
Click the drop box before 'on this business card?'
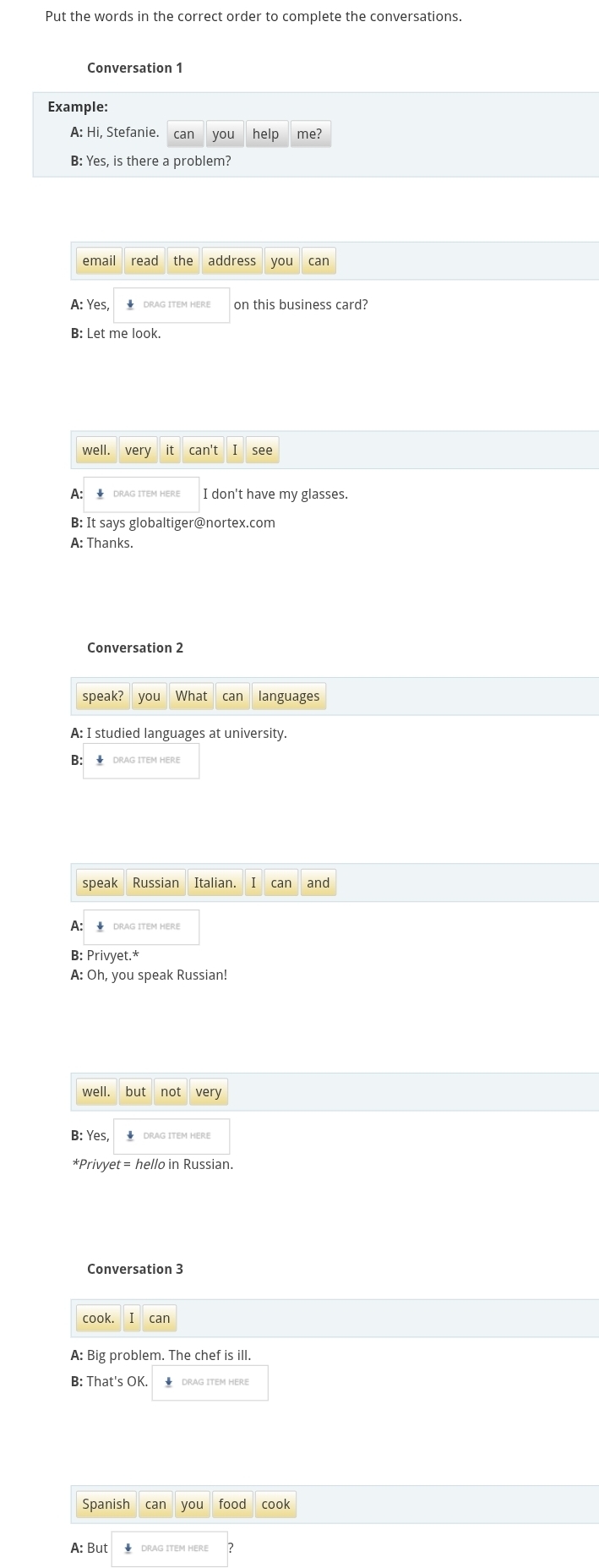172,305
